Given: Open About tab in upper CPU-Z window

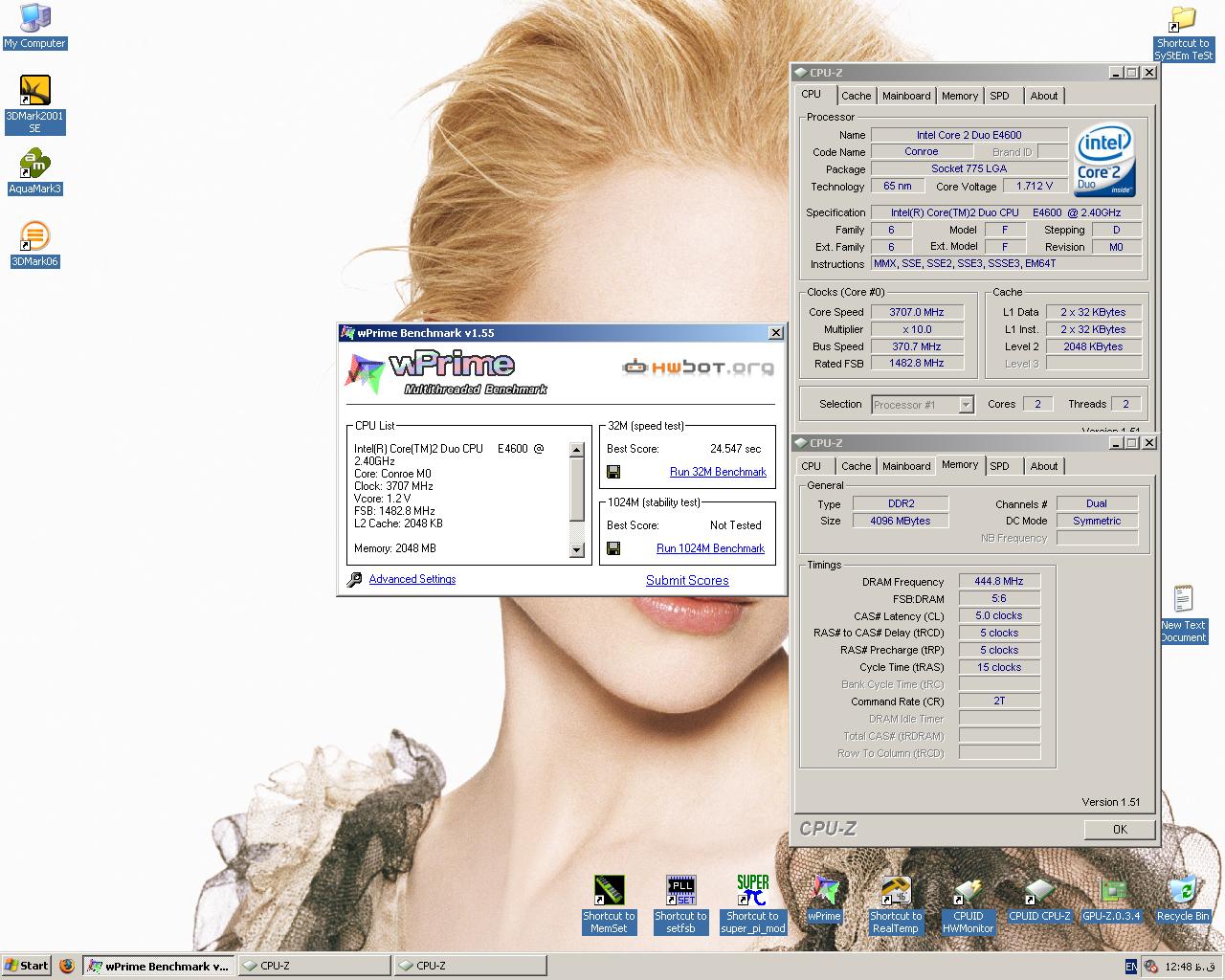Looking at the screenshot, I should point(1044,96).
